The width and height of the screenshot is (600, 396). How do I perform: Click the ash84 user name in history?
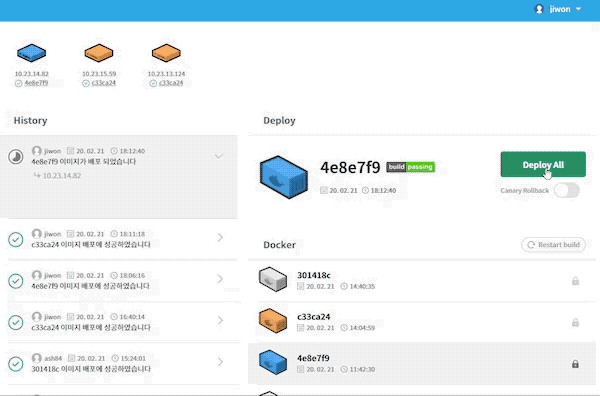[x=53, y=359]
